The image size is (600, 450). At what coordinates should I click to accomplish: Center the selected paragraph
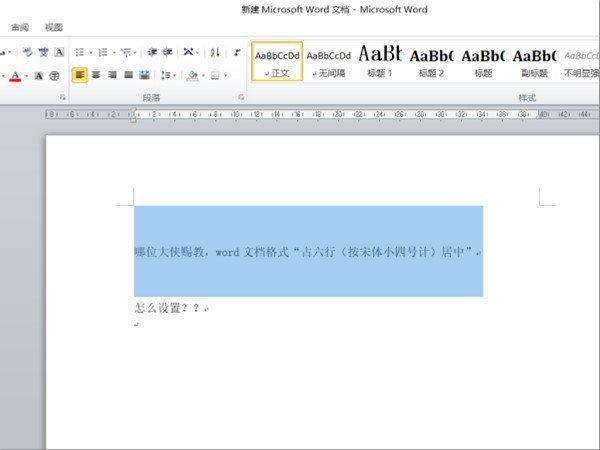96,75
